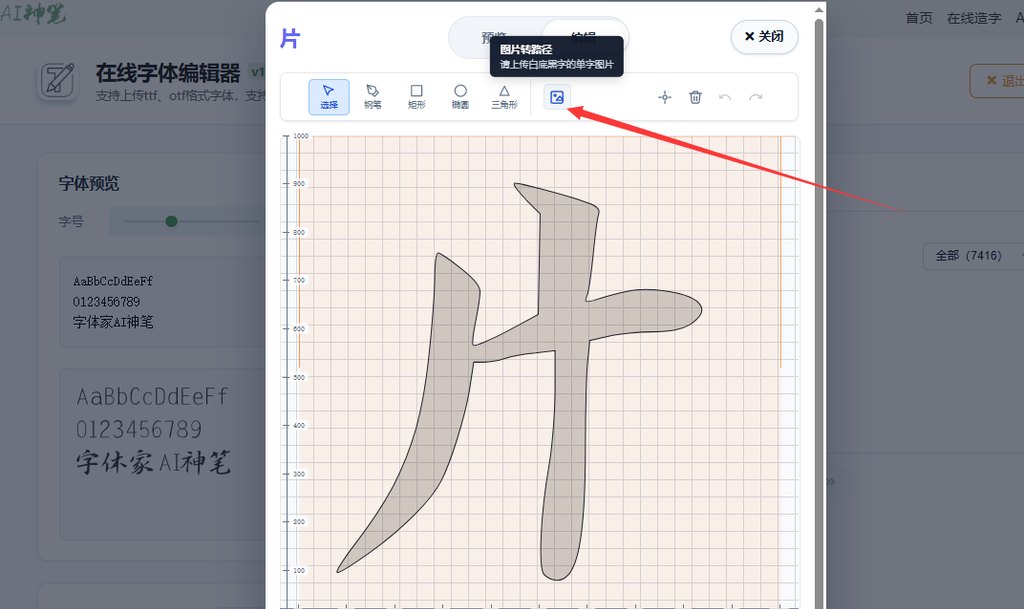The width and height of the screenshot is (1024, 609).
Task: Click the trash delete icon
Action: click(695, 97)
